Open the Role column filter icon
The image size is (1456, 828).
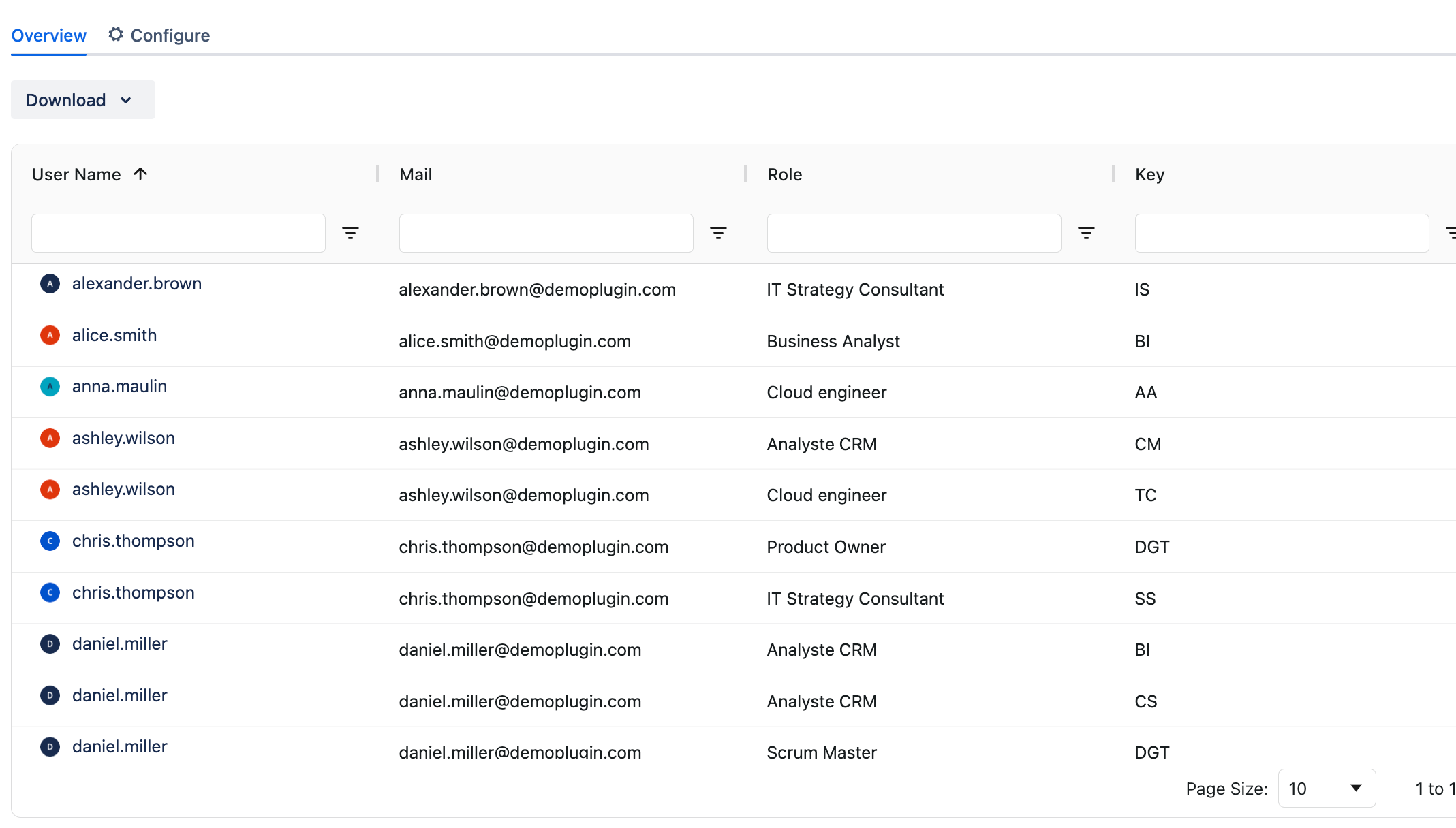click(1086, 234)
